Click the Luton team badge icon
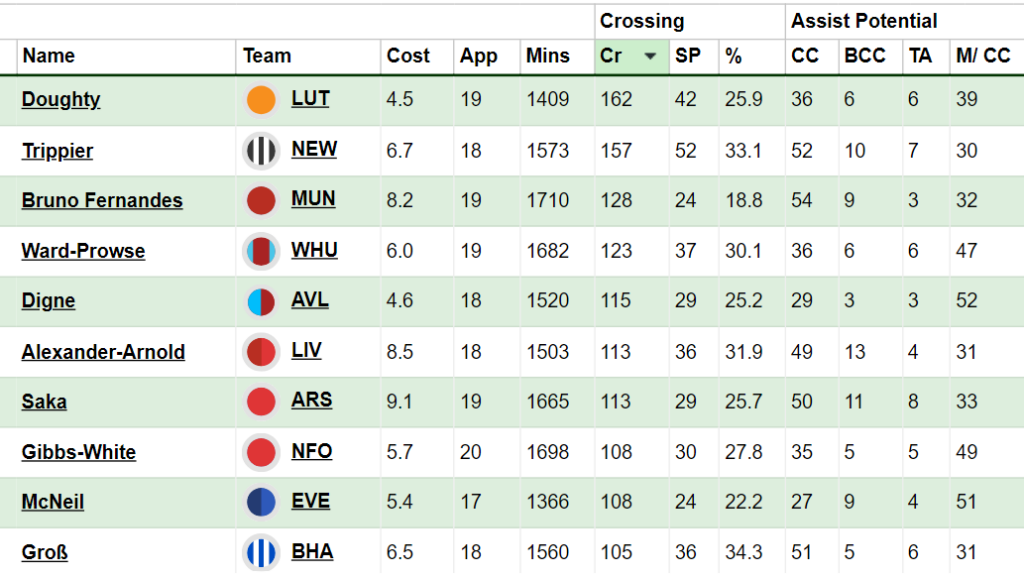1024x578 pixels. 261,100
